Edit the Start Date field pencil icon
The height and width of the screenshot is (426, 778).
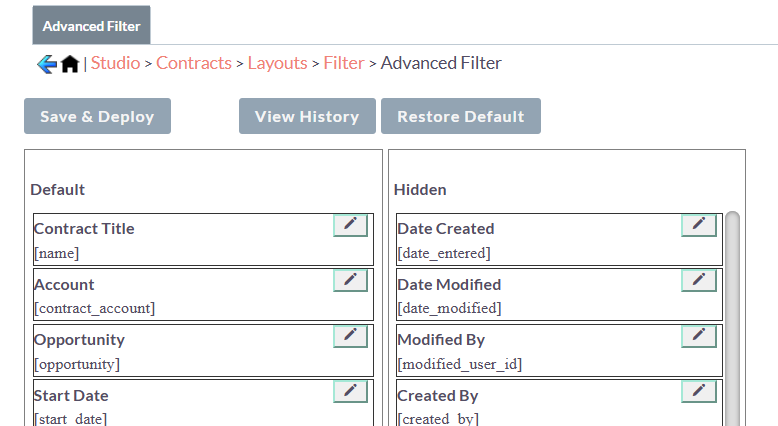[350, 392]
